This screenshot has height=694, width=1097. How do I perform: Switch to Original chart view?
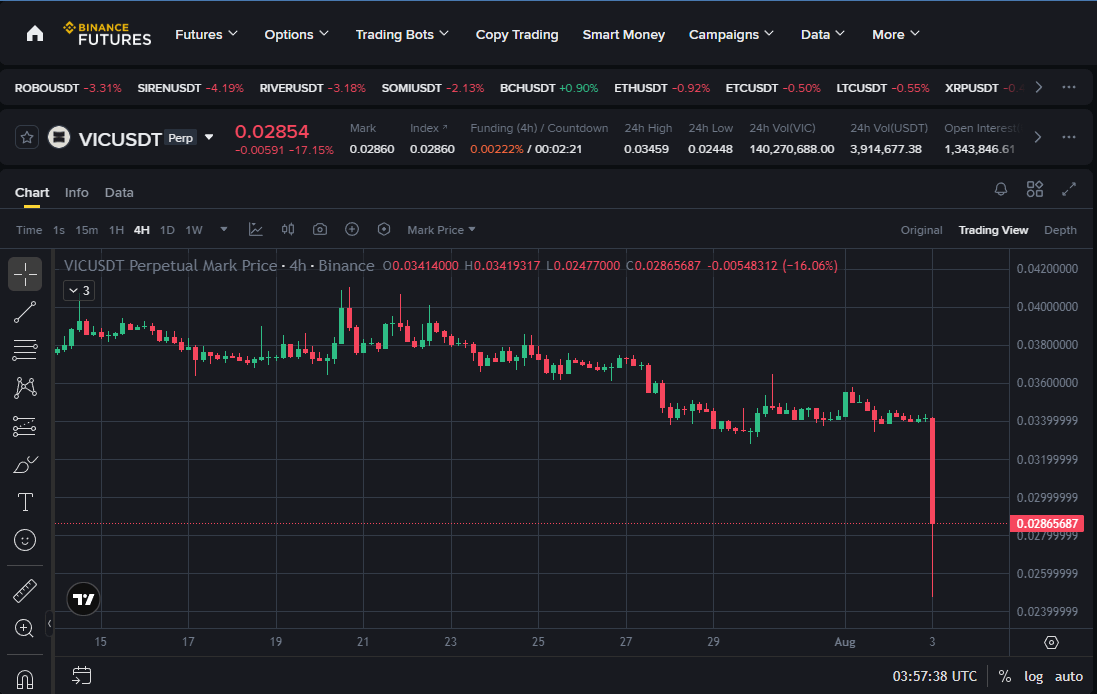pyautogui.click(x=921, y=229)
